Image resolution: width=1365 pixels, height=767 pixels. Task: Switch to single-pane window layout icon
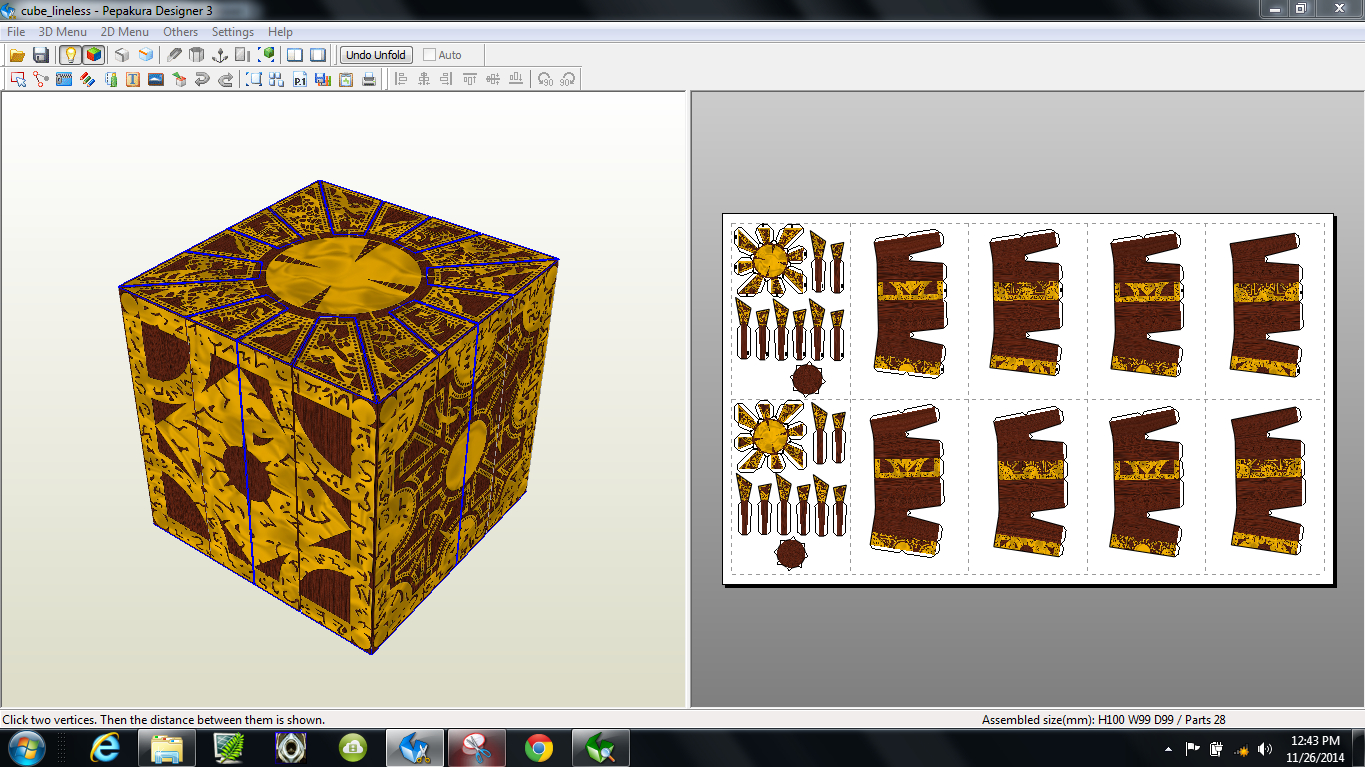click(x=318, y=55)
